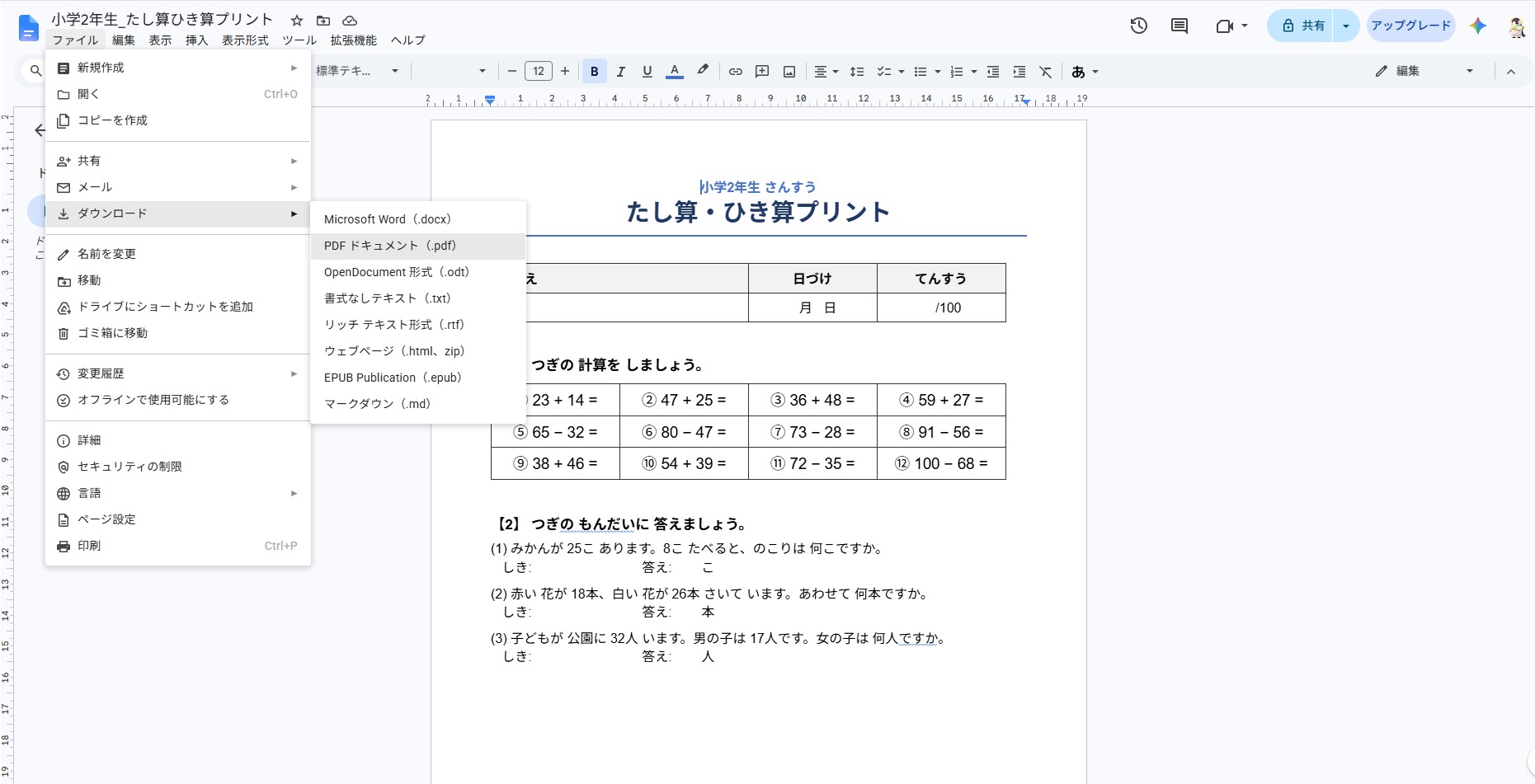This screenshot has height=784, width=1535.
Task: Open Google Docs home icon
Action: pyautogui.click(x=29, y=28)
